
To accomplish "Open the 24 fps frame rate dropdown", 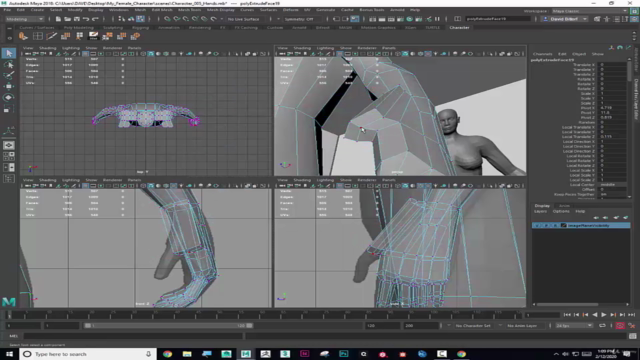I will 574,326.
